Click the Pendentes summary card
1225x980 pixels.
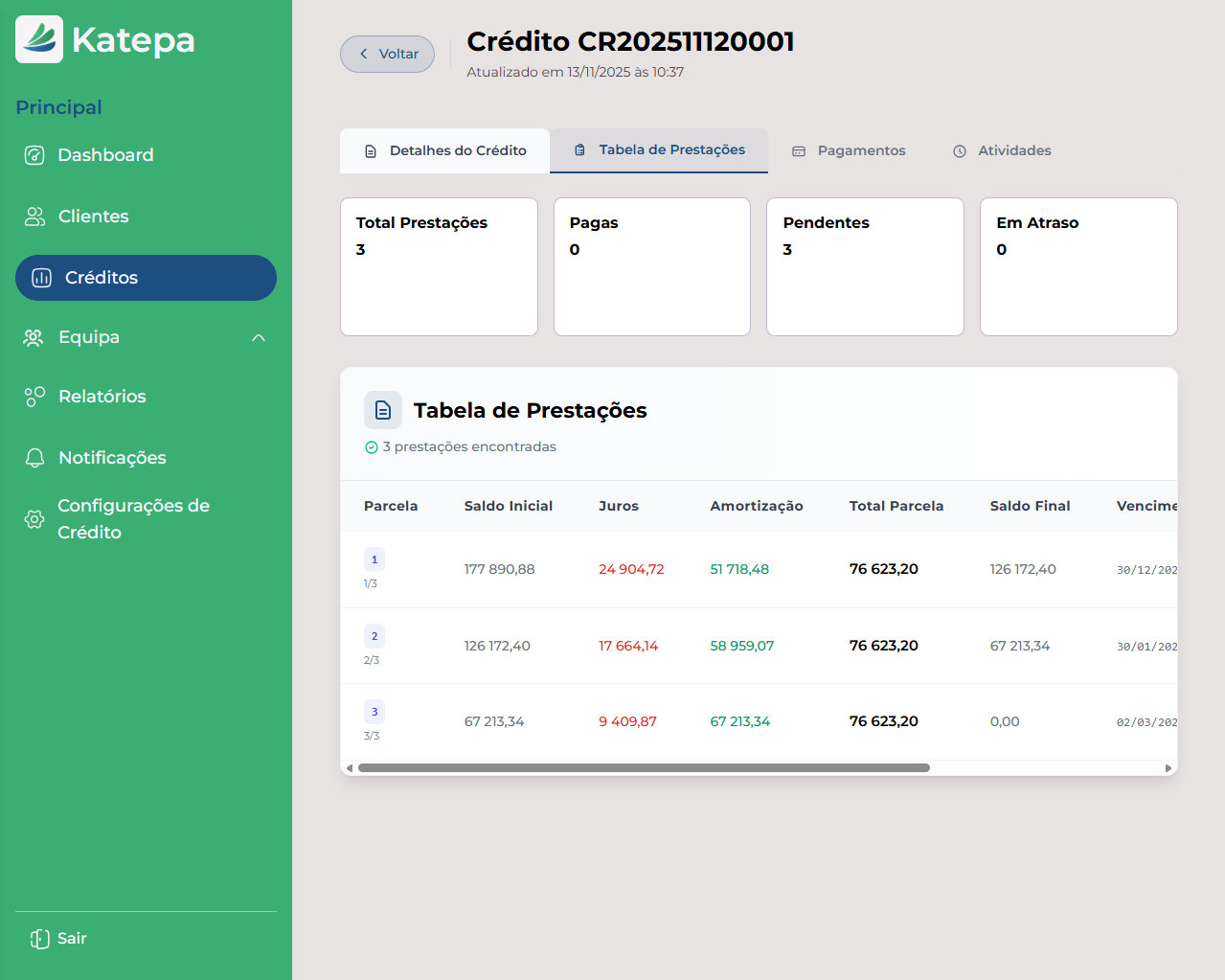pyautogui.click(x=865, y=266)
